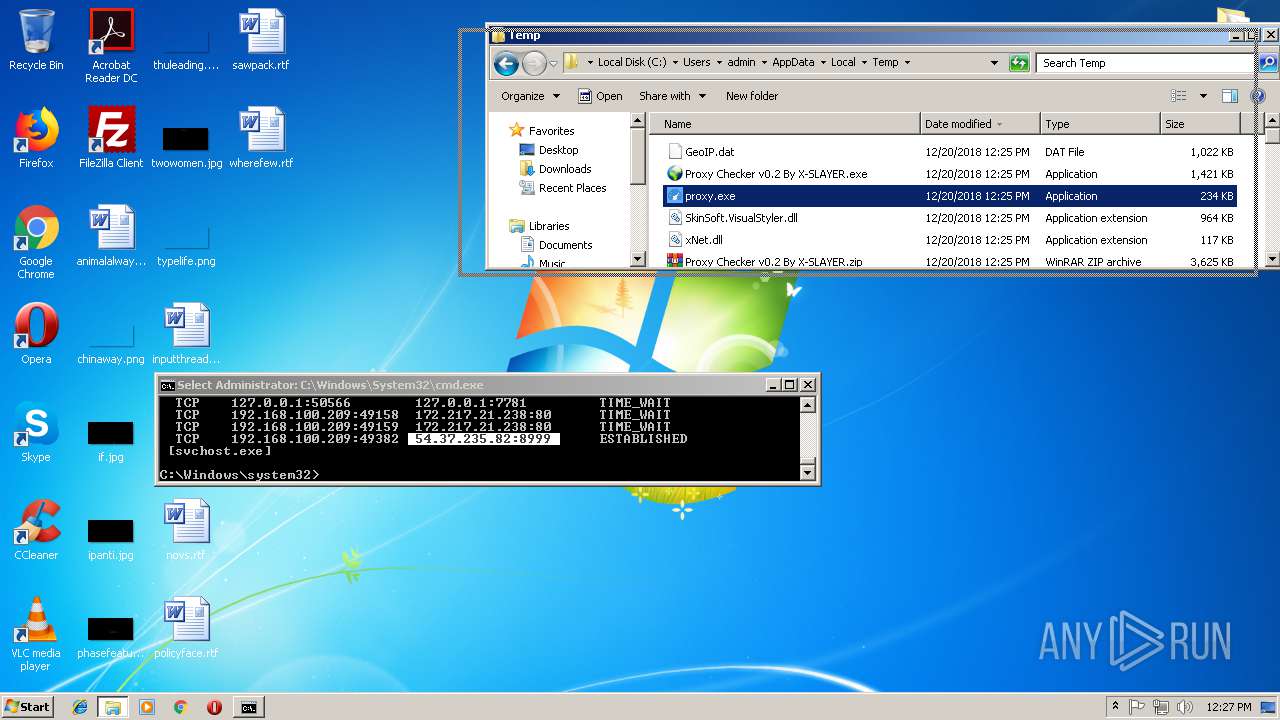Image resolution: width=1280 pixels, height=720 pixels.
Task: Open inputthread document icon
Action: [186, 334]
